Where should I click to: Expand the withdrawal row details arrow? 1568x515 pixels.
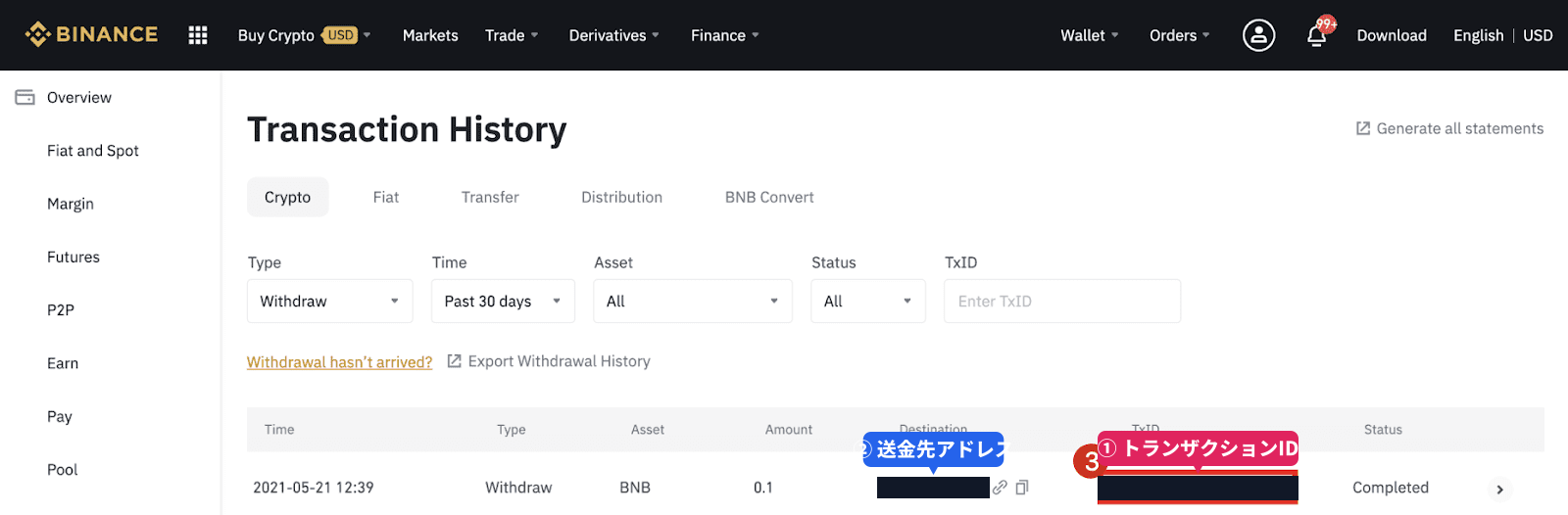(x=1499, y=489)
